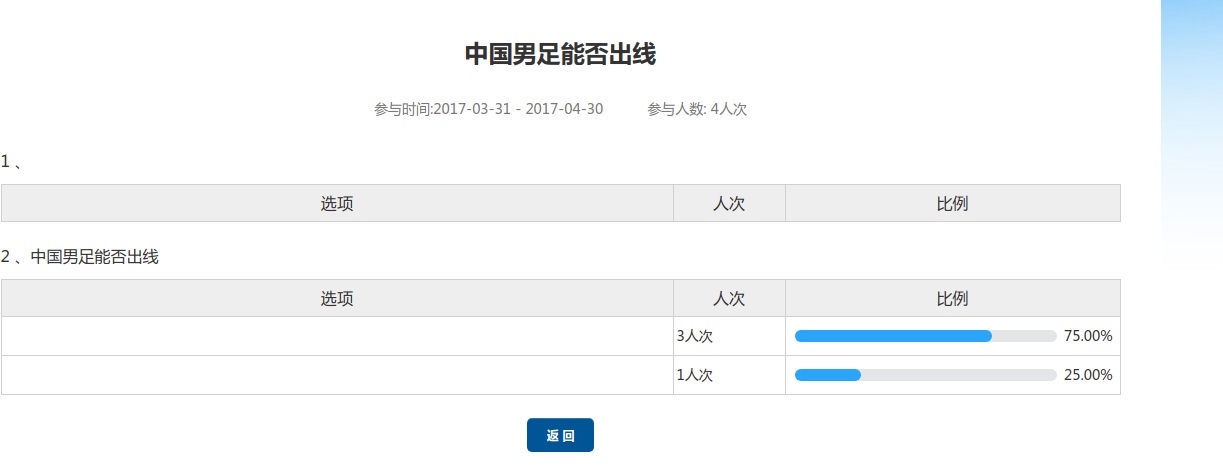Screen dimensions: 1223x475
Task: Select the 1人次 count cell
Action: pyautogui.click(x=695, y=375)
